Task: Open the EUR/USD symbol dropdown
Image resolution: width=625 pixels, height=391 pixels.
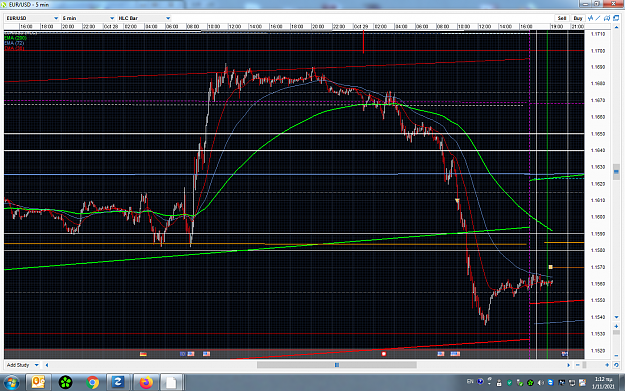Action: pyautogui.click(x=32, y=18)
